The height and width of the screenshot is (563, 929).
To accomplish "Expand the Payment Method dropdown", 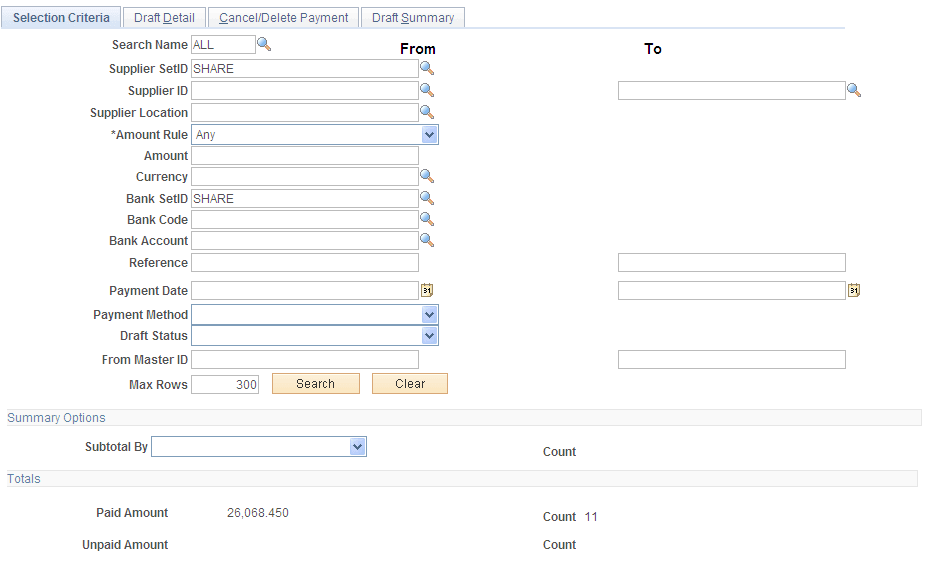I will coord(430,315).
